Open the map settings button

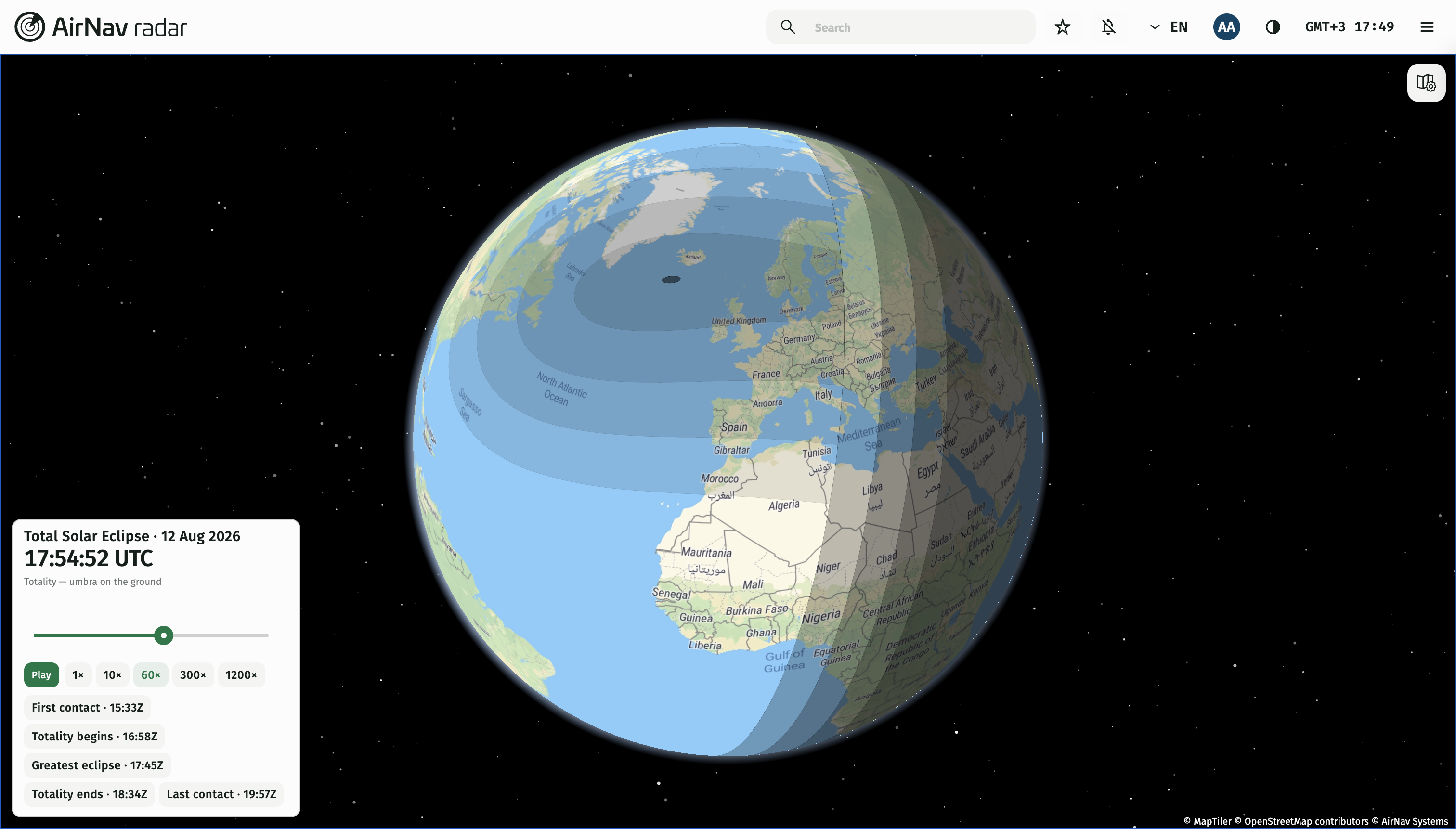point(1426,82)
